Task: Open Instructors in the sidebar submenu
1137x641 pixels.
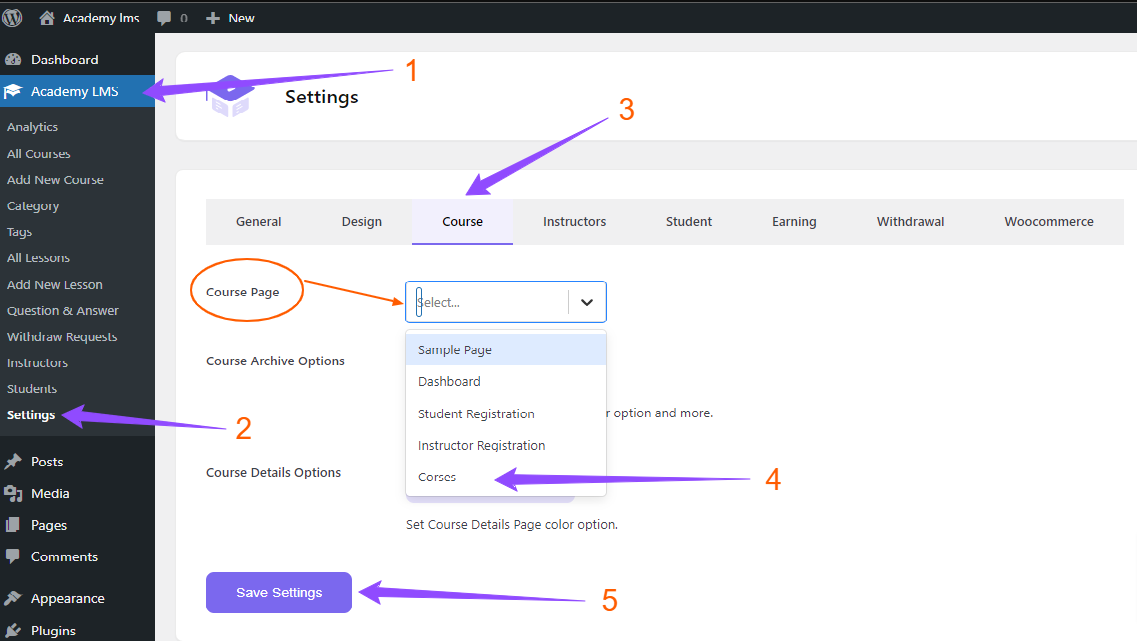Action: (37, 363)
